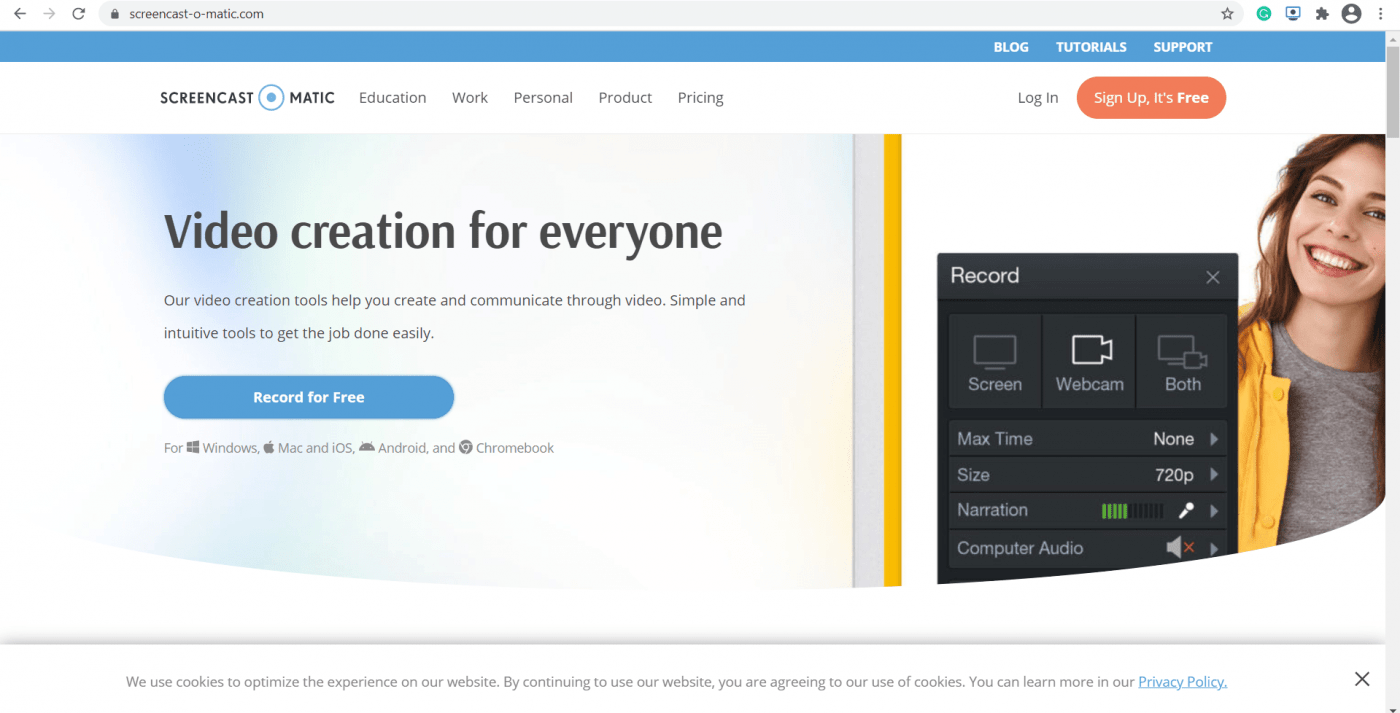Viewport: 1400px width, 713px height.
Task: Open the SUPPORT link
Action: (1182, 47)
